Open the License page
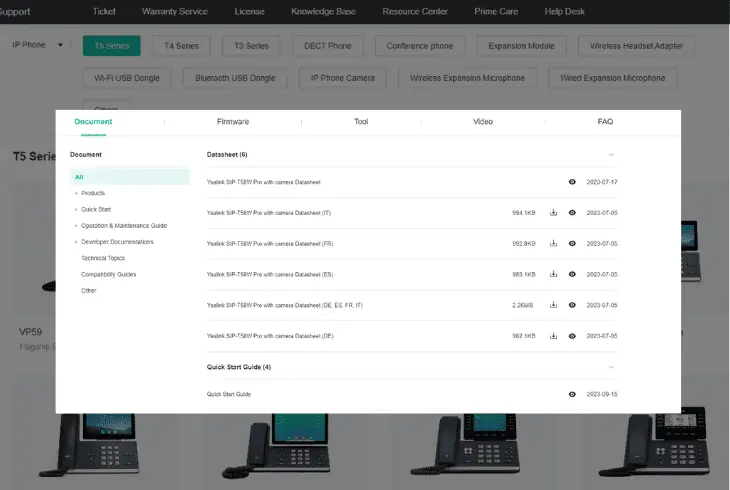Viewport: 730px width, 490px height. [249, 11]
